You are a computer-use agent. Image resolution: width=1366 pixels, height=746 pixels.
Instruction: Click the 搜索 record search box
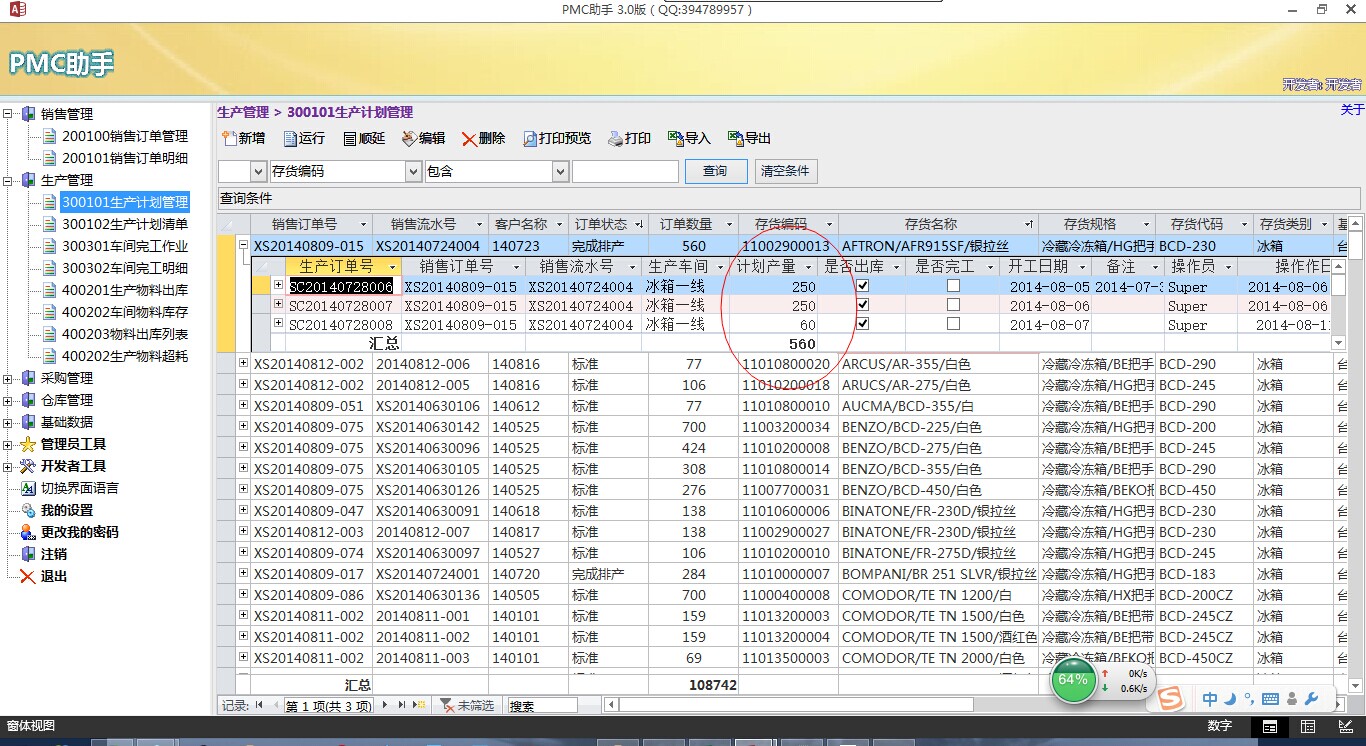[543, 705]
